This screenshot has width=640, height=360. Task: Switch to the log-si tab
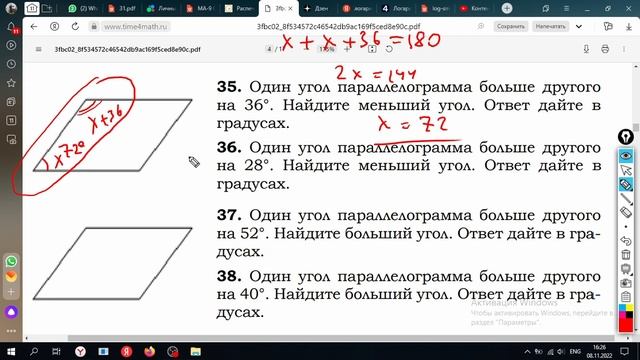435,8
